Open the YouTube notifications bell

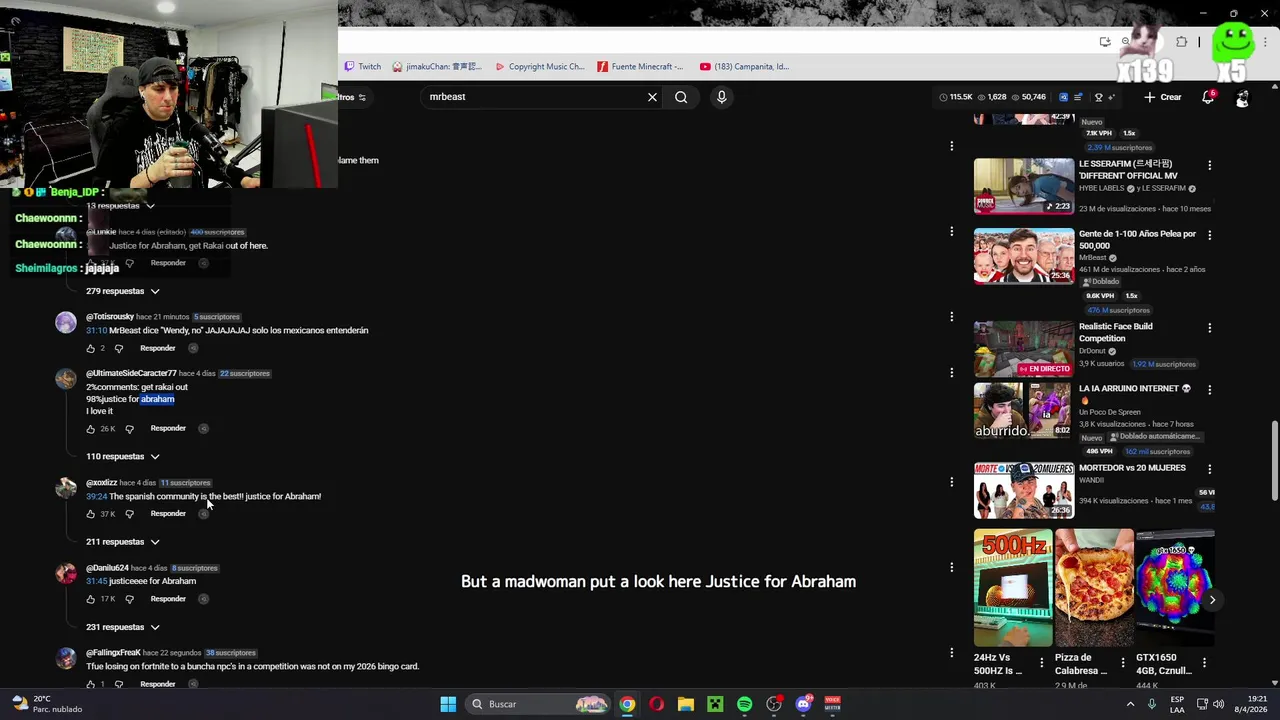pyautogui.click(x=1208, y=97)
